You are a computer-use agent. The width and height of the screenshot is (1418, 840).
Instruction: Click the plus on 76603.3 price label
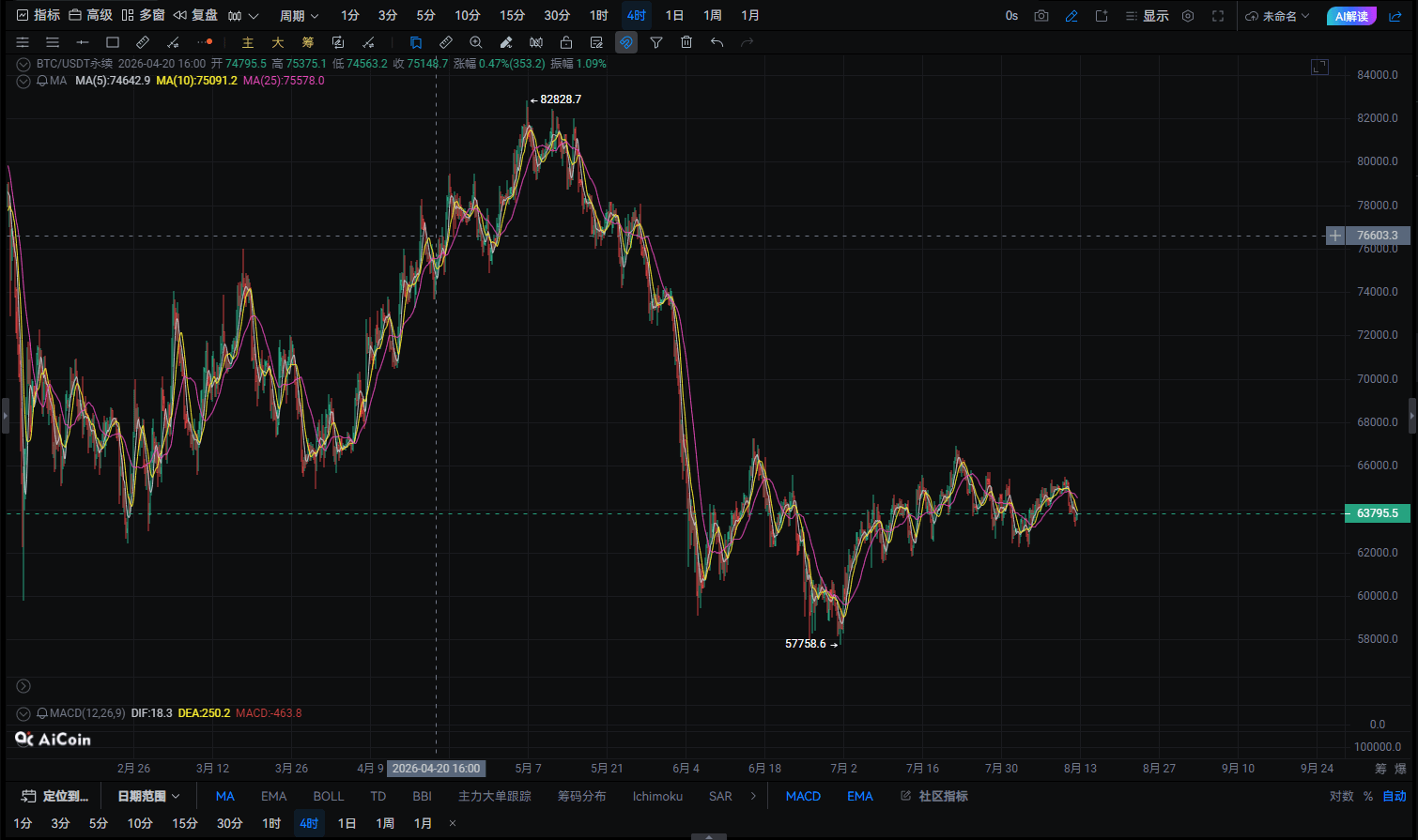[1335, 236]
